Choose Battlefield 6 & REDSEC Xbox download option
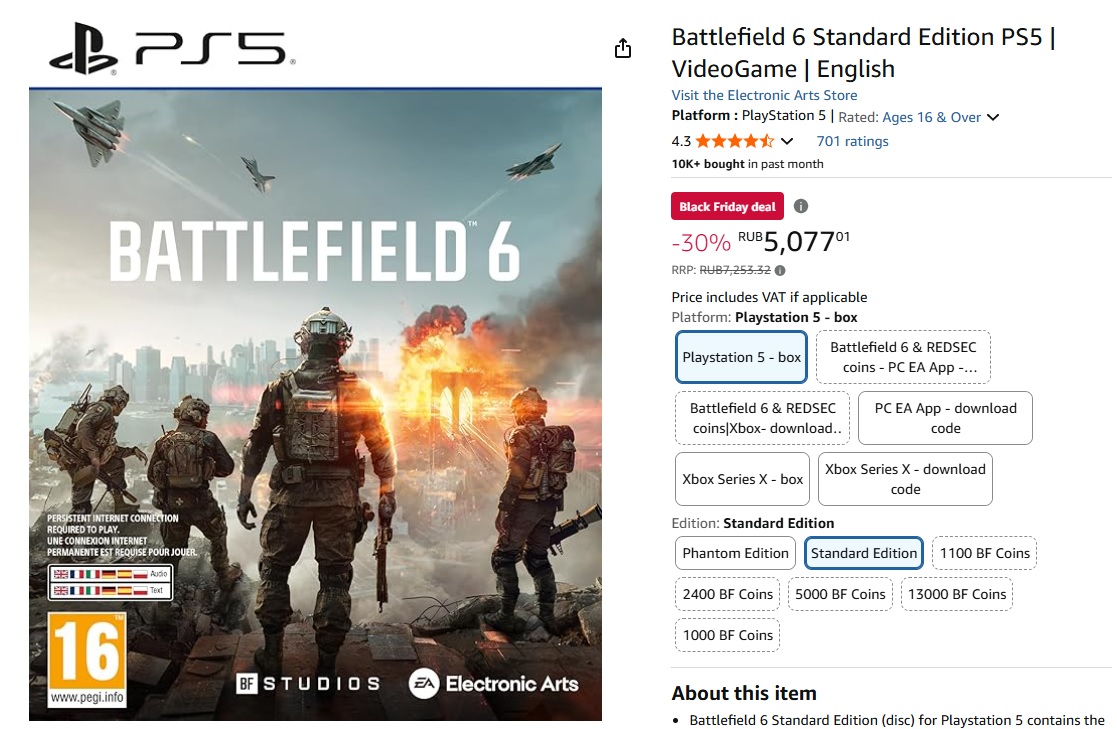 click(x=762, y=418)
